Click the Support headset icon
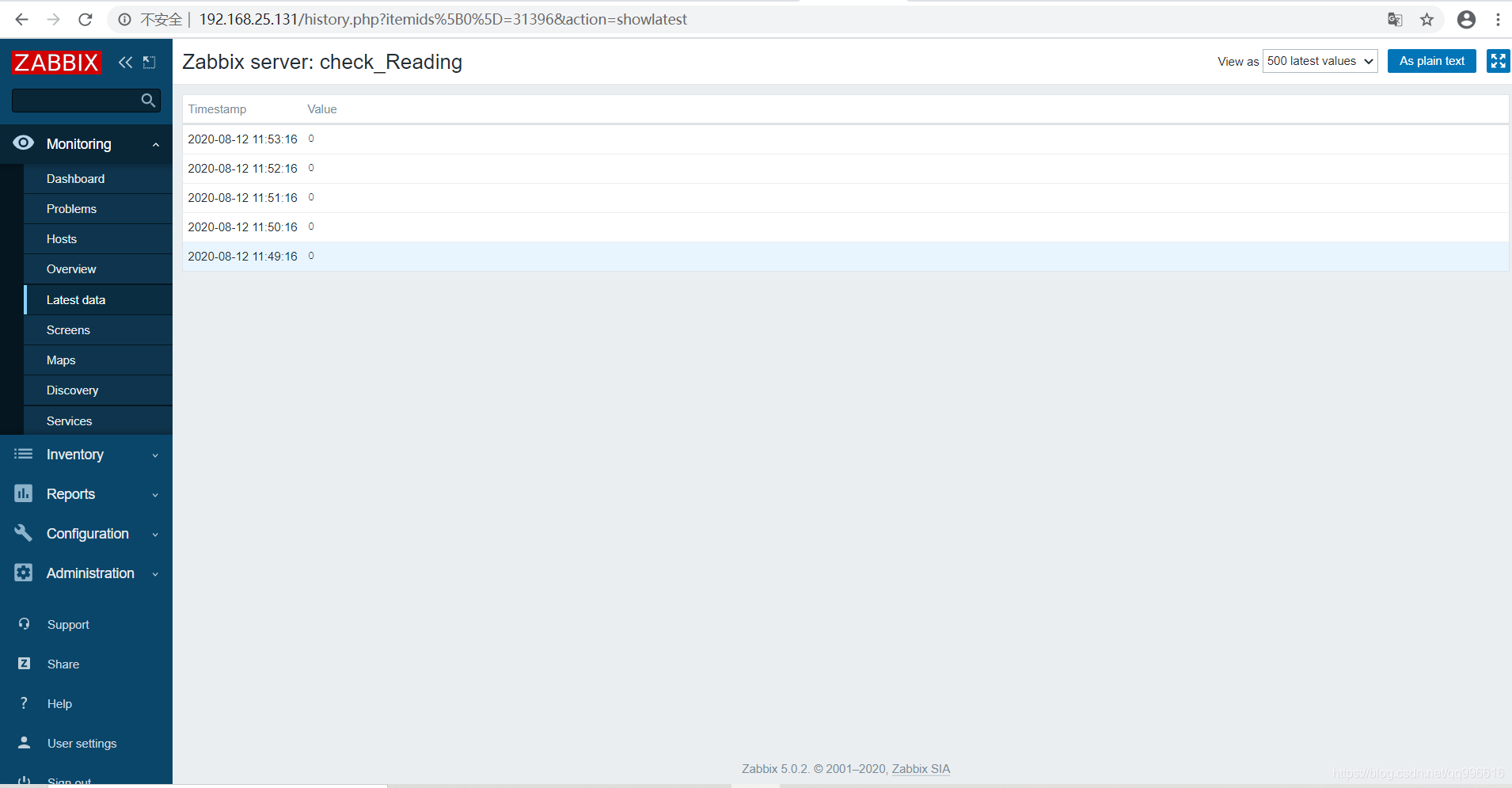Screen dimensions: 1512x788 24,624
